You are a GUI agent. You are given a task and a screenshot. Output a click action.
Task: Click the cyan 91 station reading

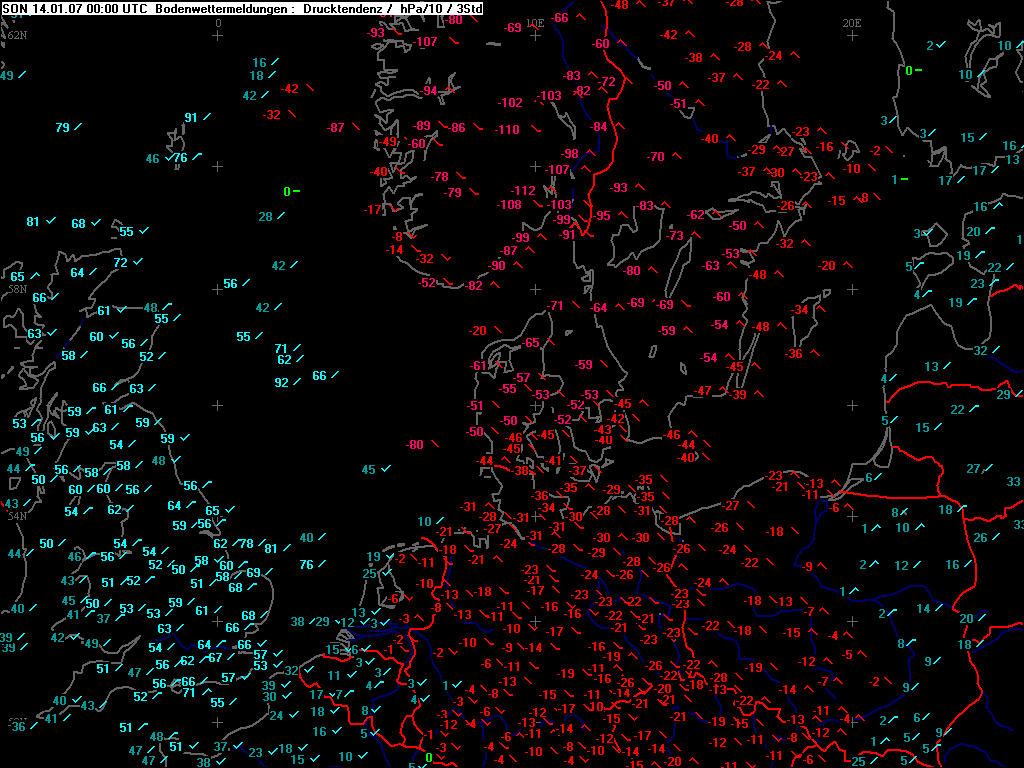point(191,117)
